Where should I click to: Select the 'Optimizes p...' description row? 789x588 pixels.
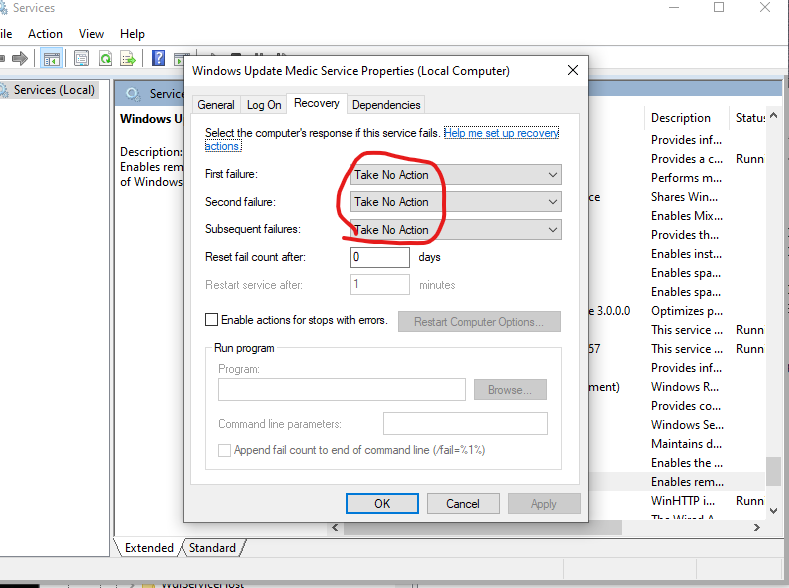pos(687,311)
